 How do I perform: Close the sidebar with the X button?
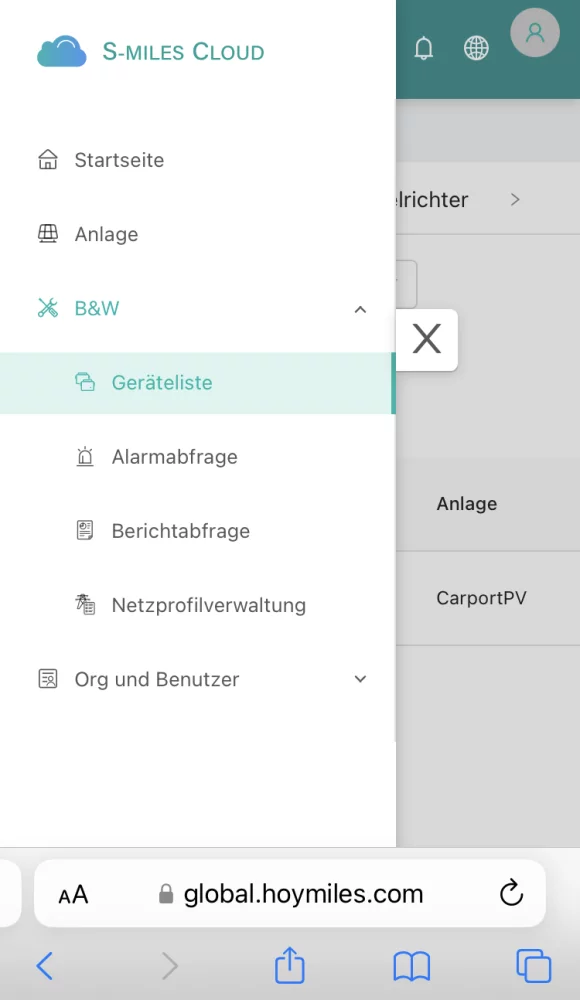427,339
